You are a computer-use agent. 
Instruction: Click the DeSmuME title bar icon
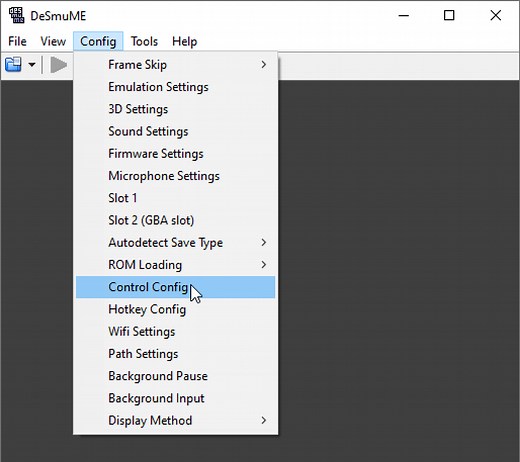coord(16,15)
